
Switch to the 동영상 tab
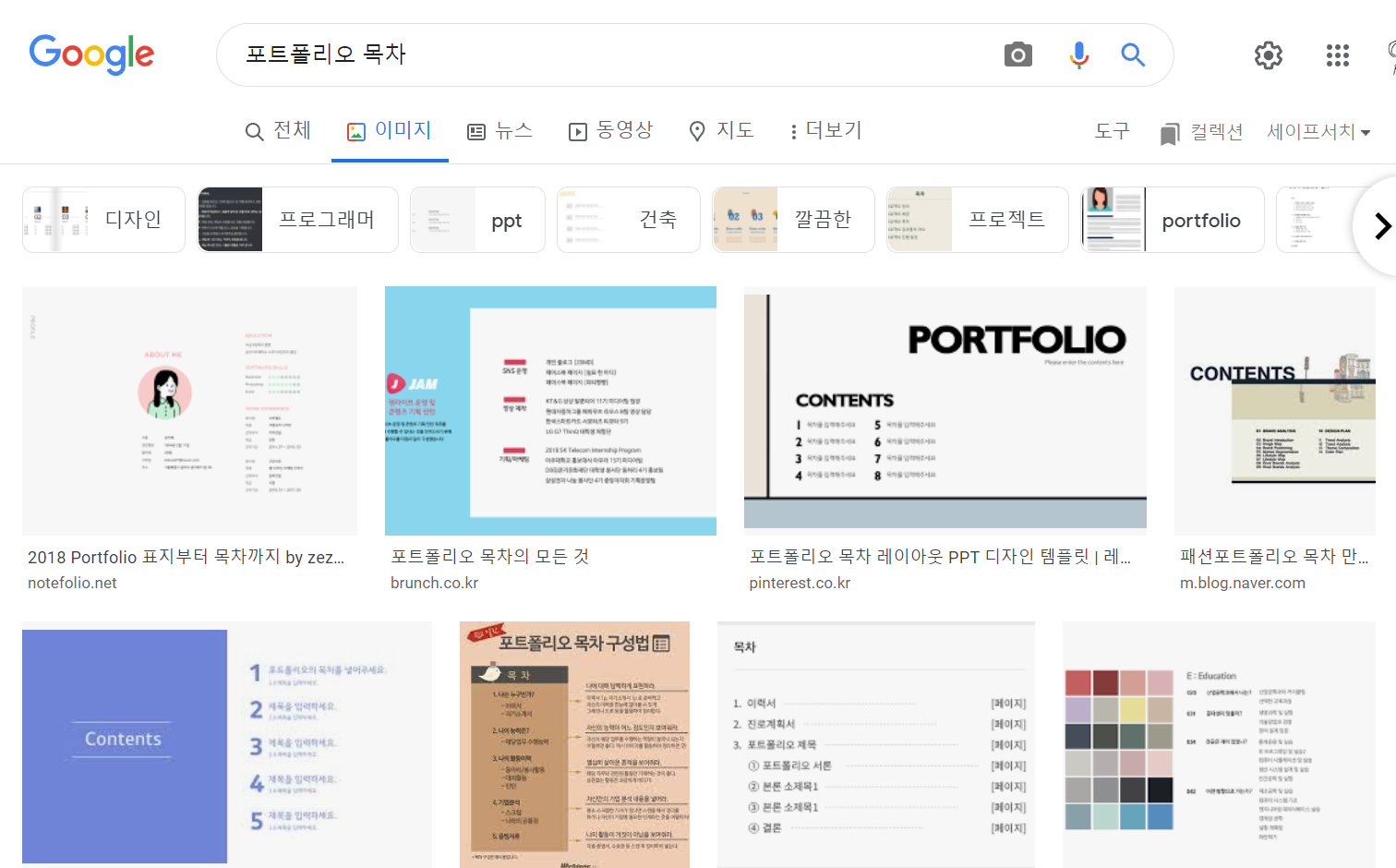(x=610, y=131)
